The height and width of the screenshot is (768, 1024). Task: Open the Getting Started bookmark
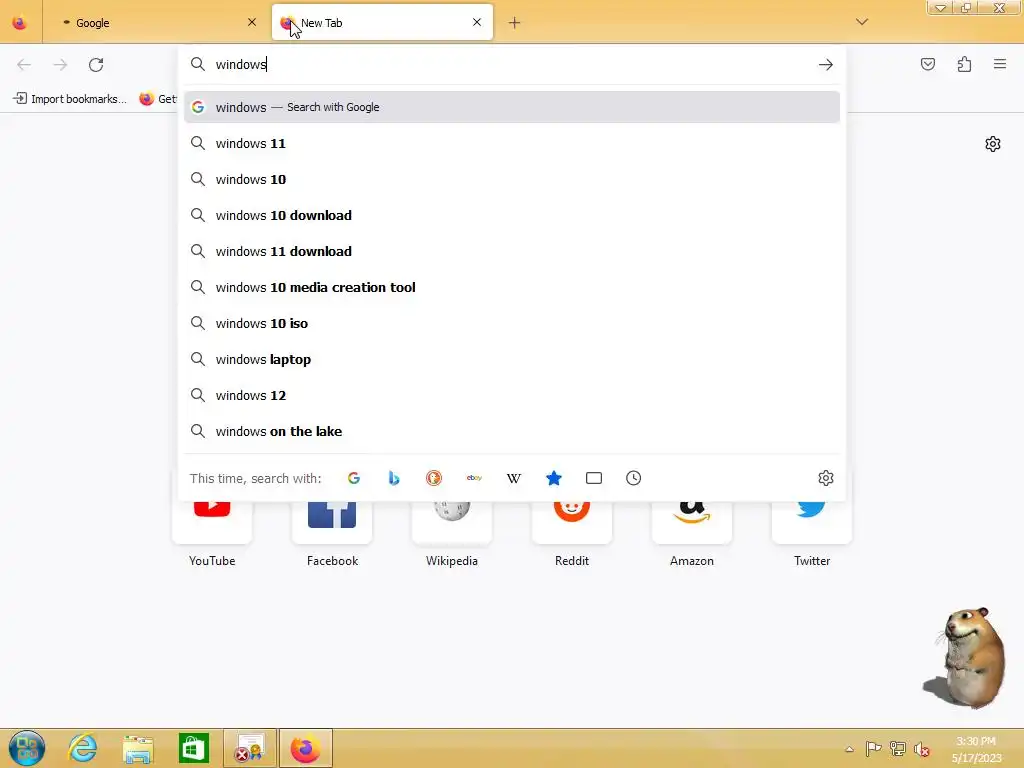tap(157, 99)
